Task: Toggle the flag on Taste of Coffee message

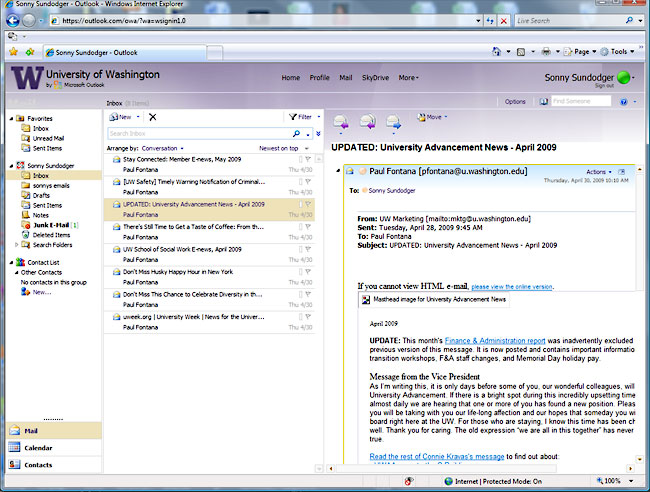Action: tap(308, 226)
